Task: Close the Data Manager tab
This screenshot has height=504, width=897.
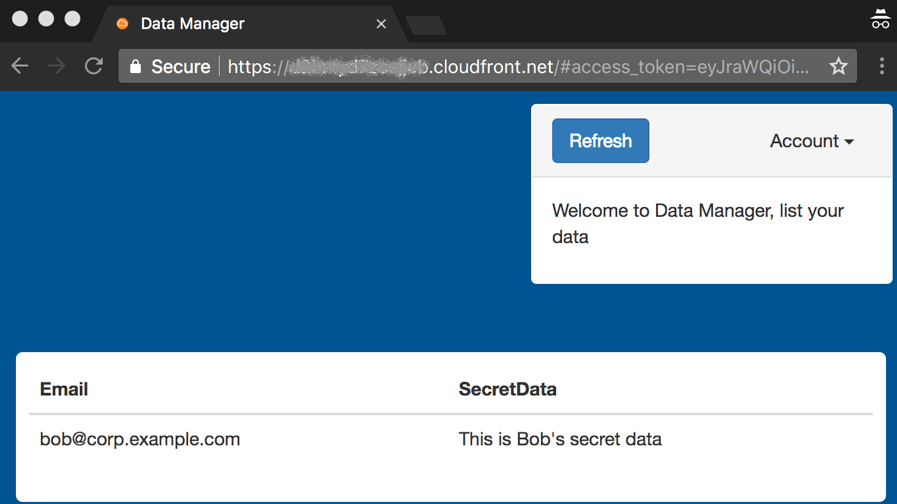Action: (381, 24)
